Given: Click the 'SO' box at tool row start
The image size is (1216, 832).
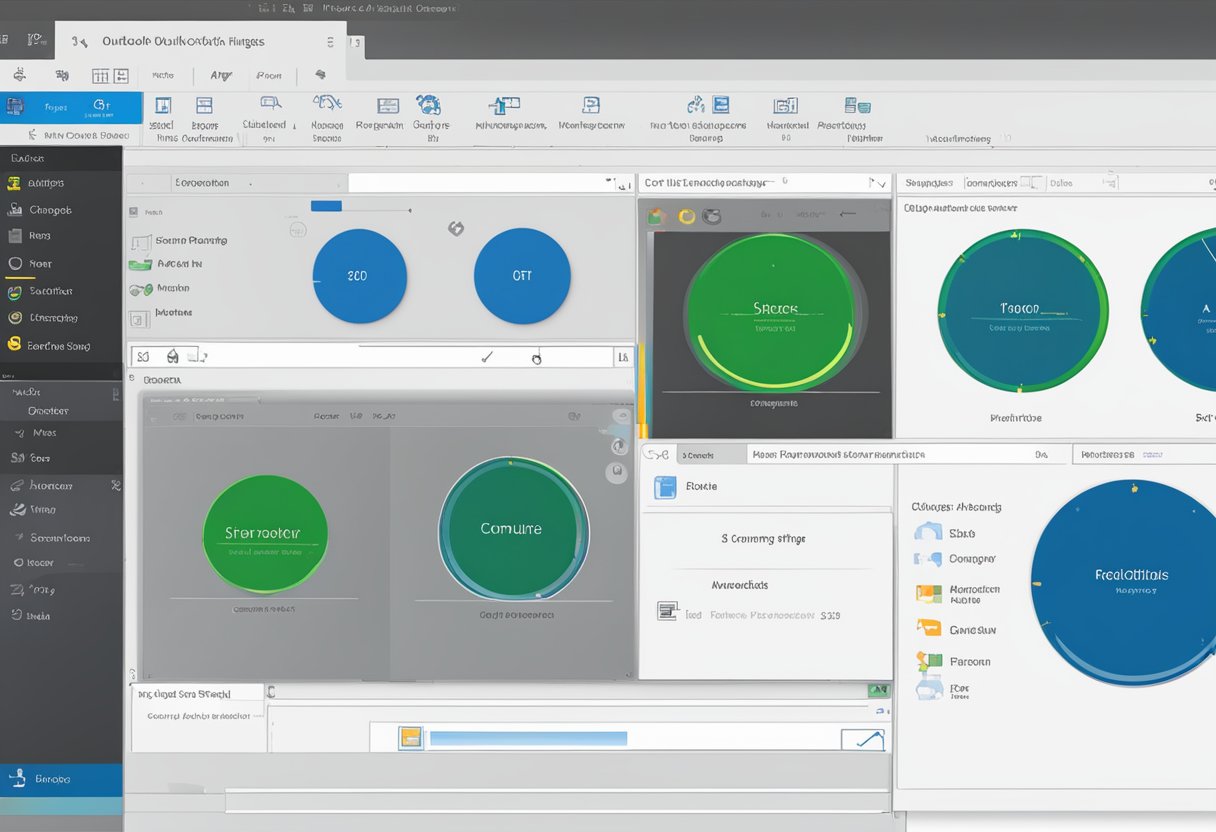Looking at the screenshot, I should click(x=143, y=356).
